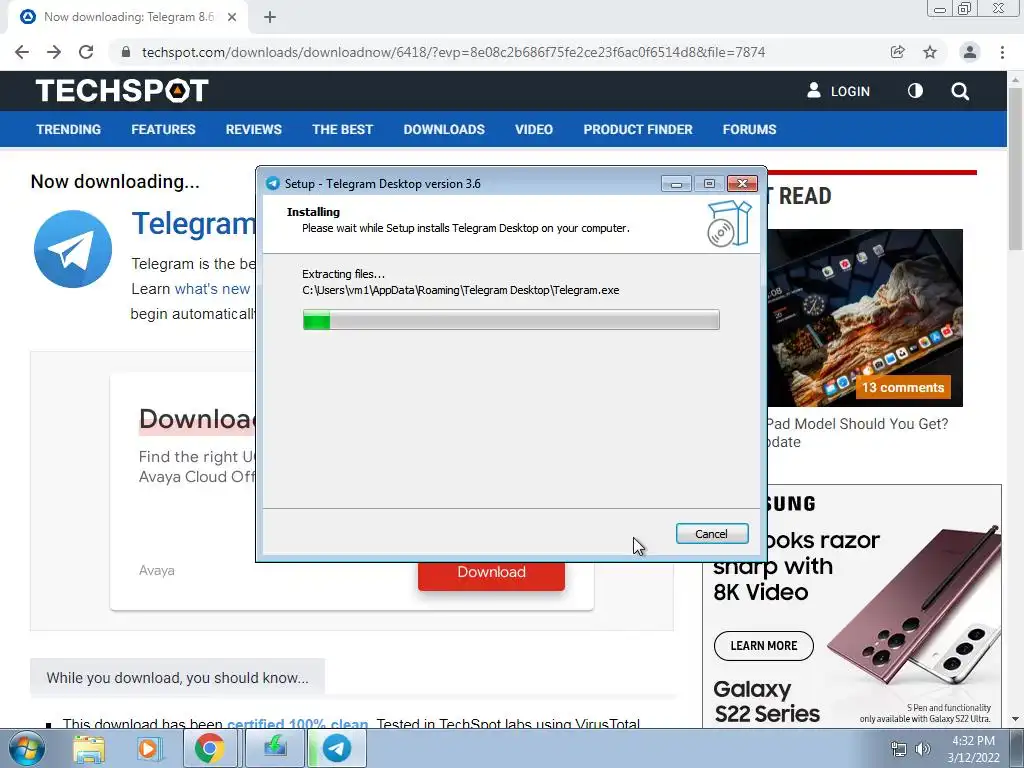Click the LOGIN user icon link
The image size is (1024, 768).
click(838, 91)
